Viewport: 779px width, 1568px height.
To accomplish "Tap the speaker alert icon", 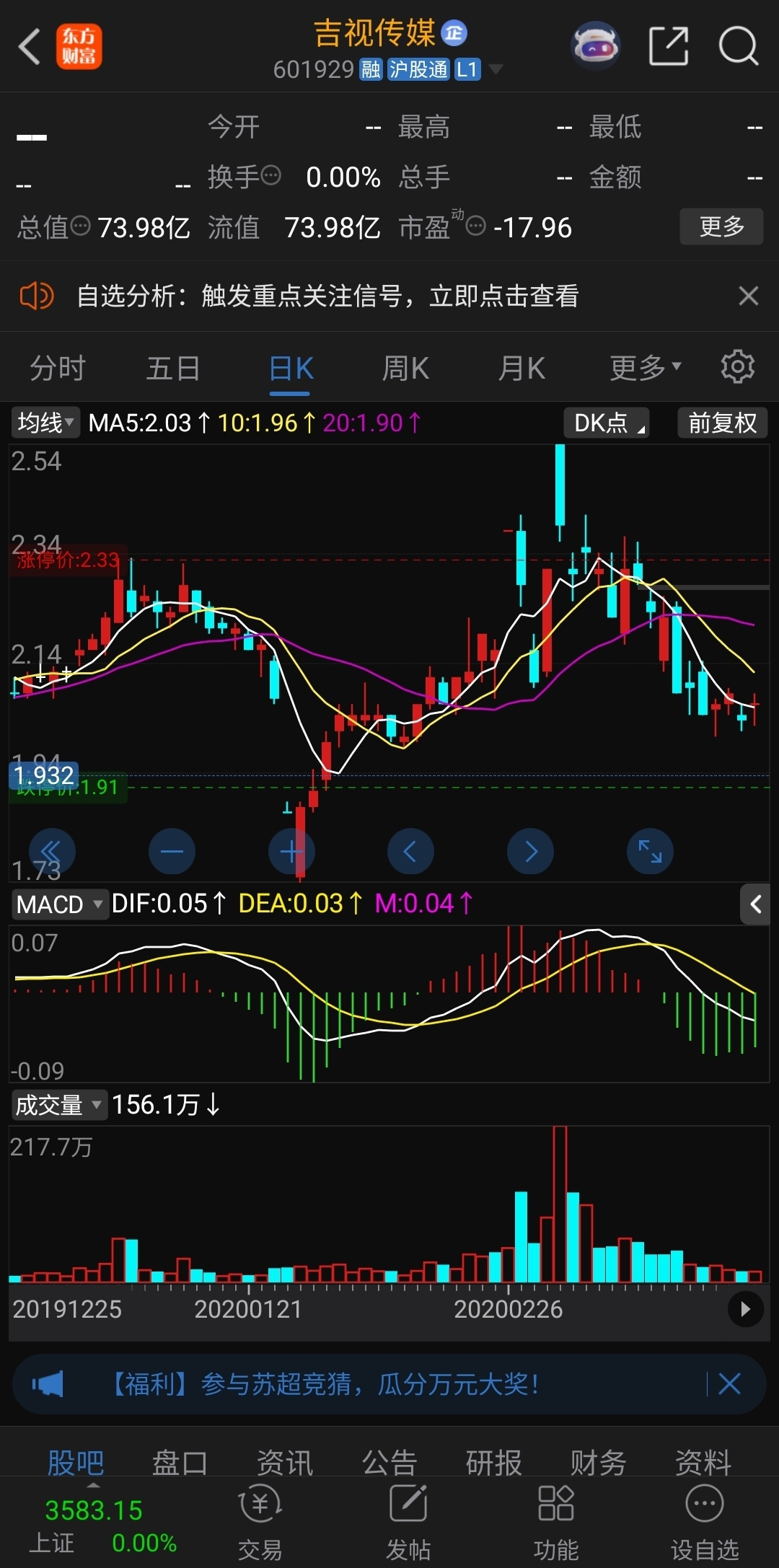I will click(x=36, y=296).
